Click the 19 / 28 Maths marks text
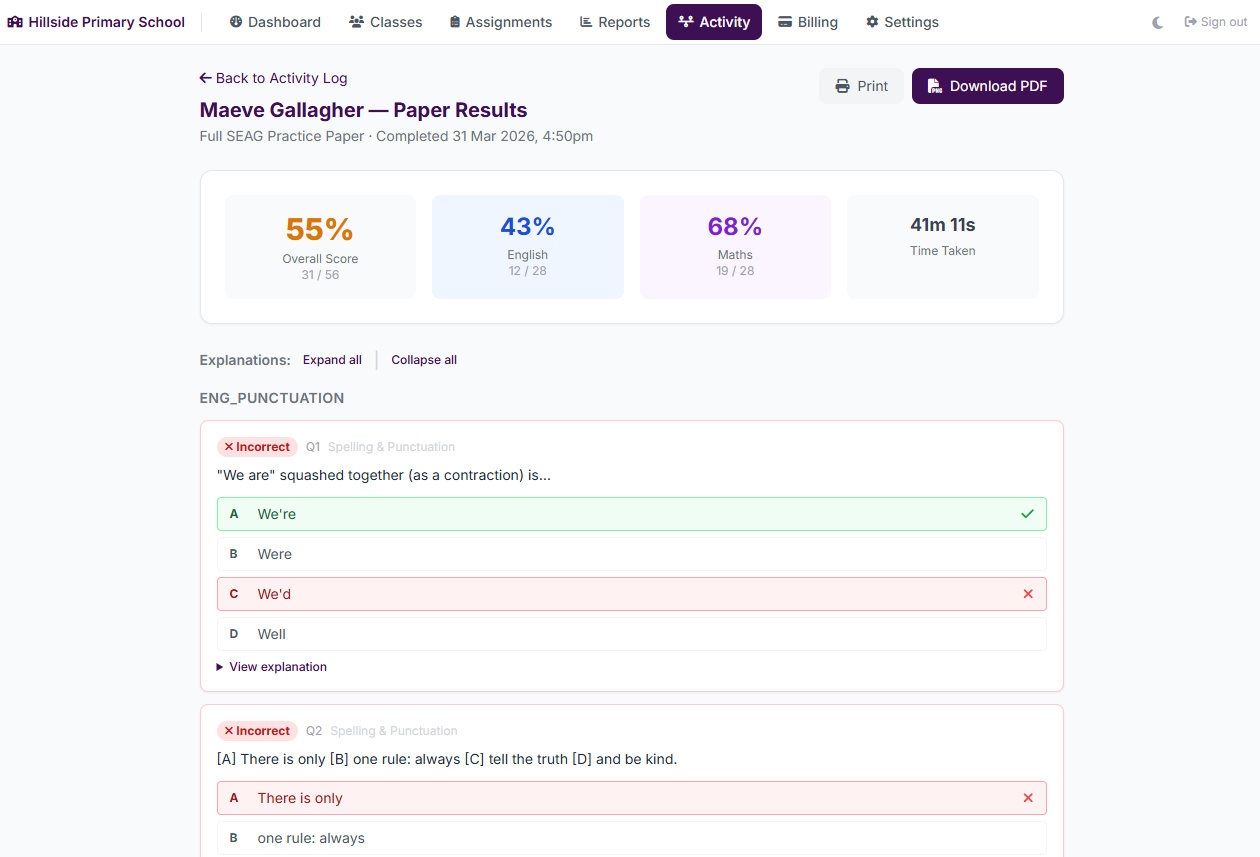 coord(735,271)
